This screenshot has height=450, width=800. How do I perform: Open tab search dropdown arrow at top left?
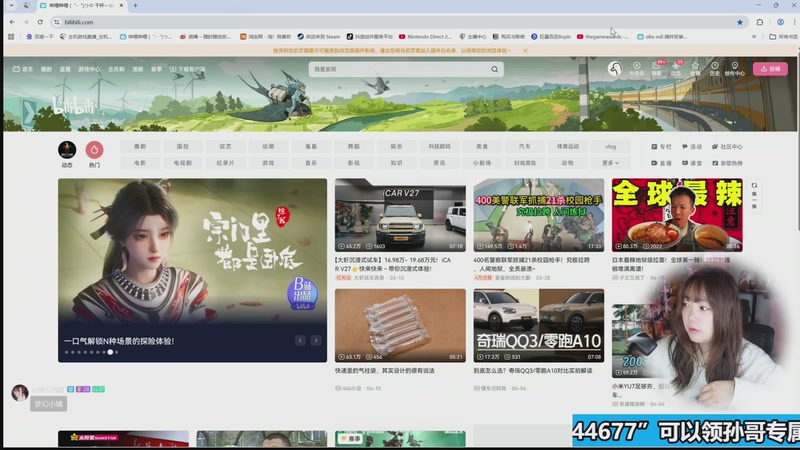coord(11,5)
